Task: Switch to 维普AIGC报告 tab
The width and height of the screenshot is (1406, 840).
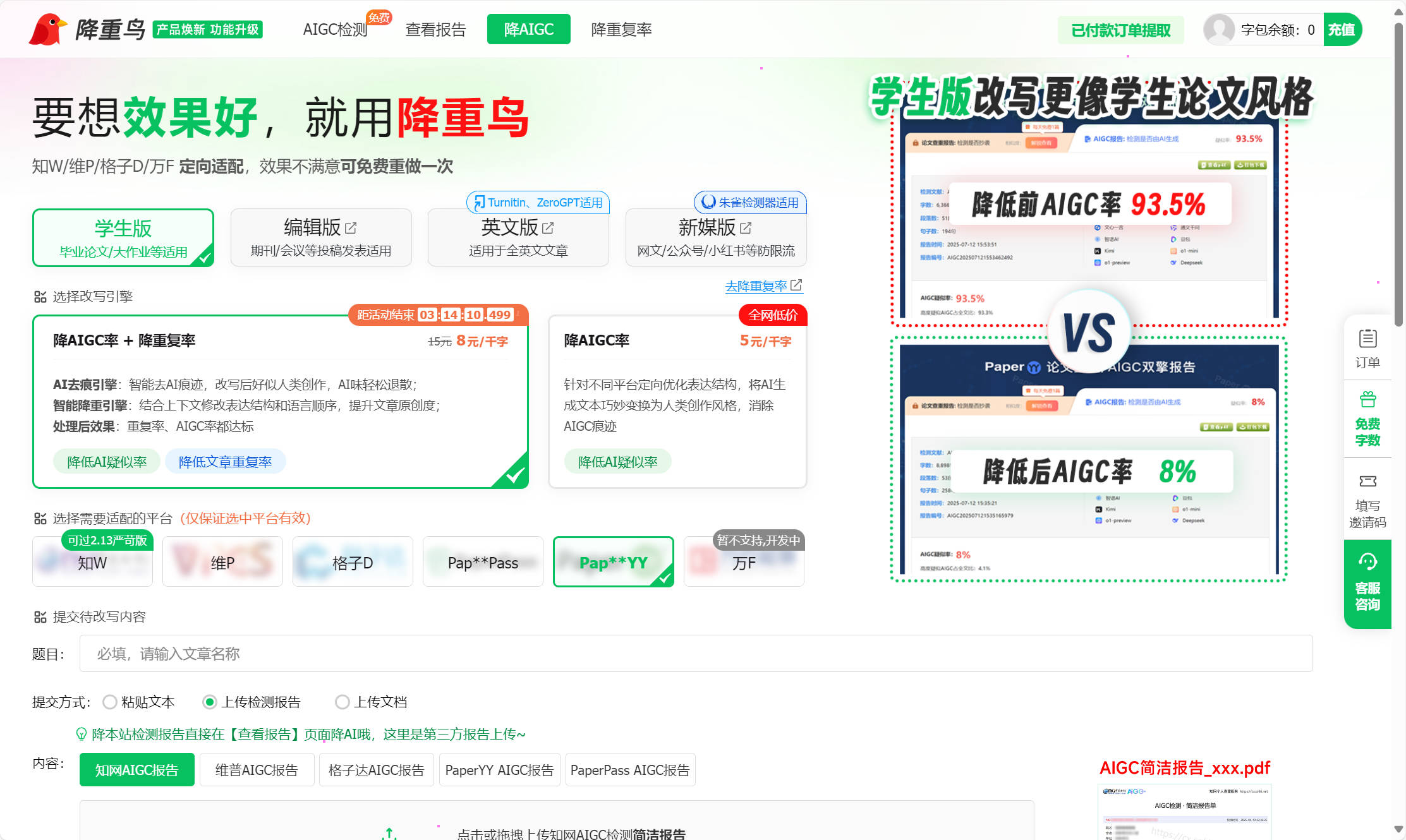Action: pos(257,770)
